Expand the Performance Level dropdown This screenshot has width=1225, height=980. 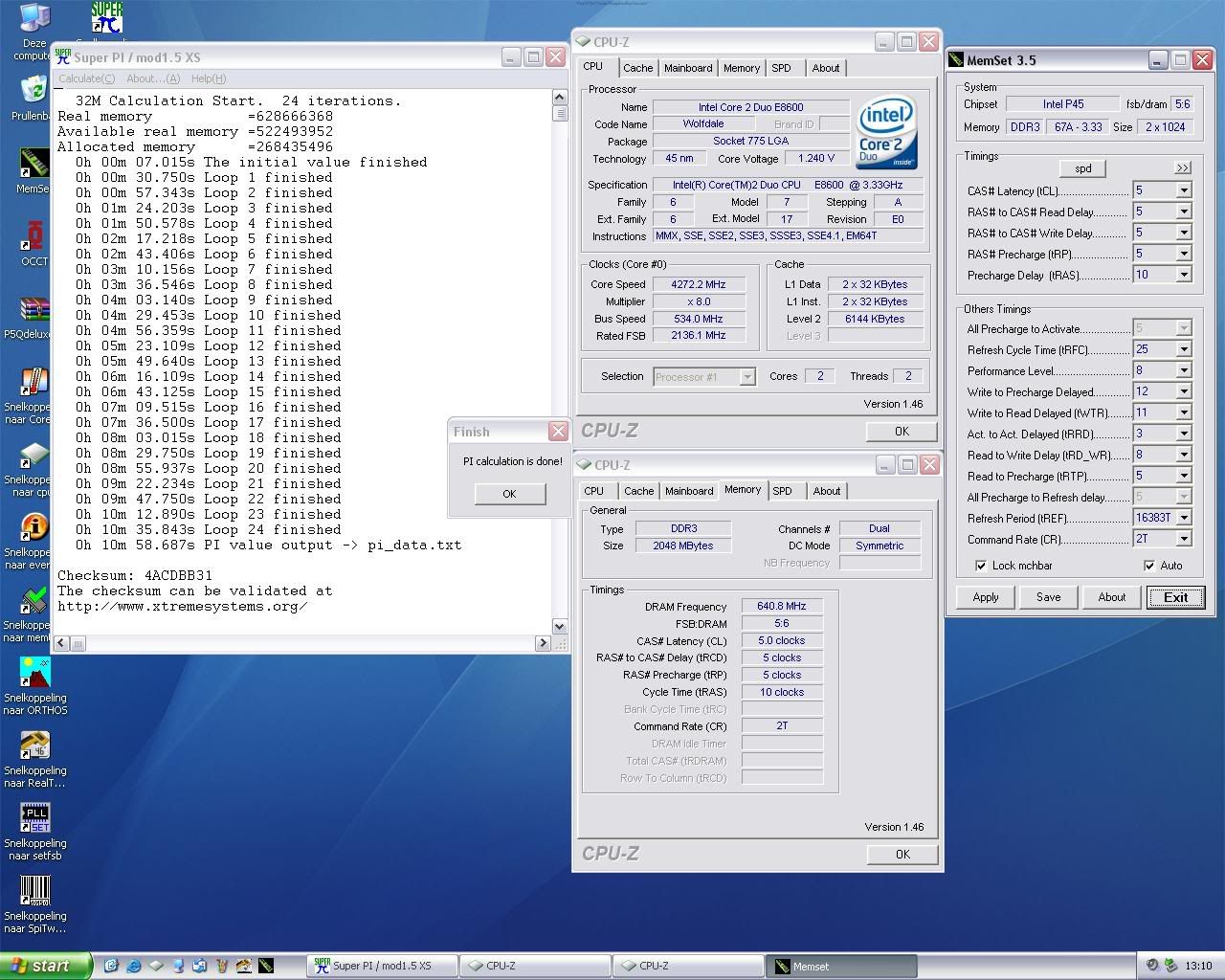pyautogui.click(x=1184, y=370)
